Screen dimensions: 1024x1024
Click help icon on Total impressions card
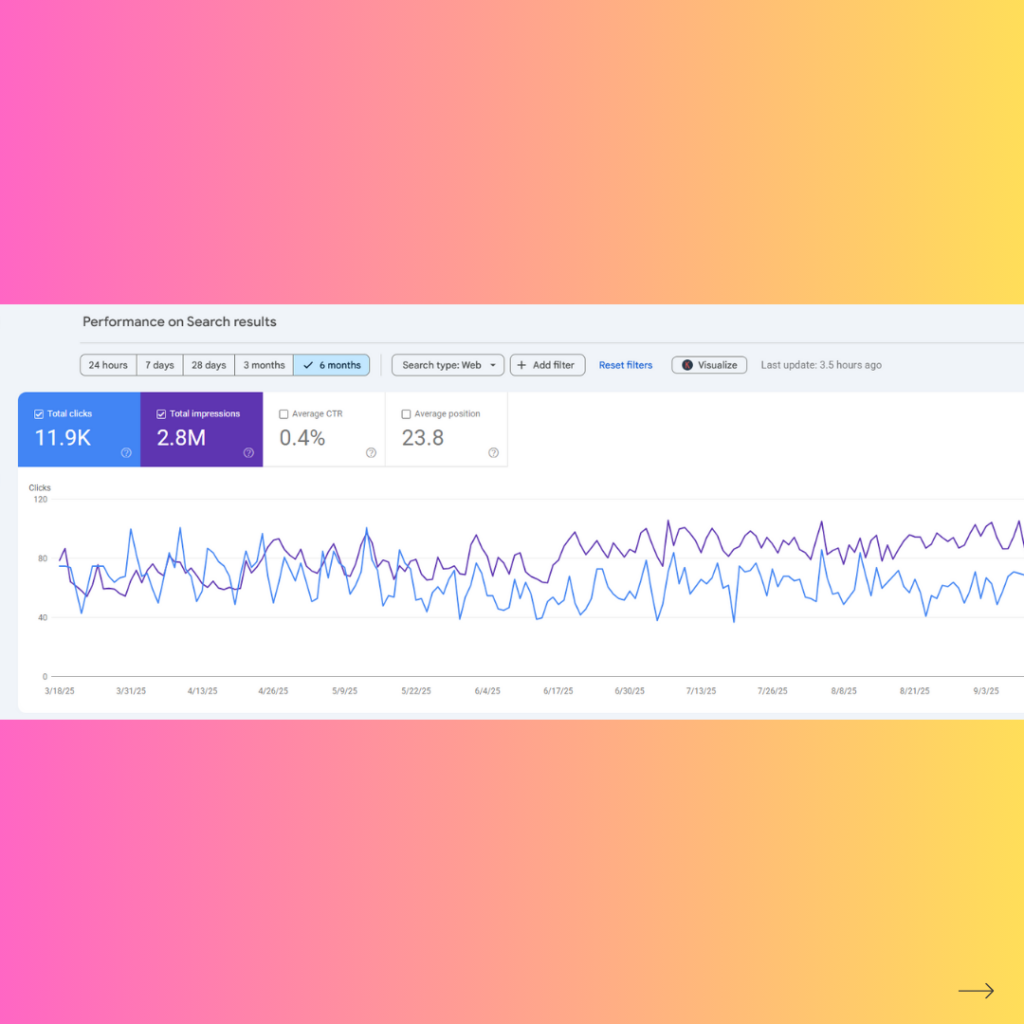[249, 453]
